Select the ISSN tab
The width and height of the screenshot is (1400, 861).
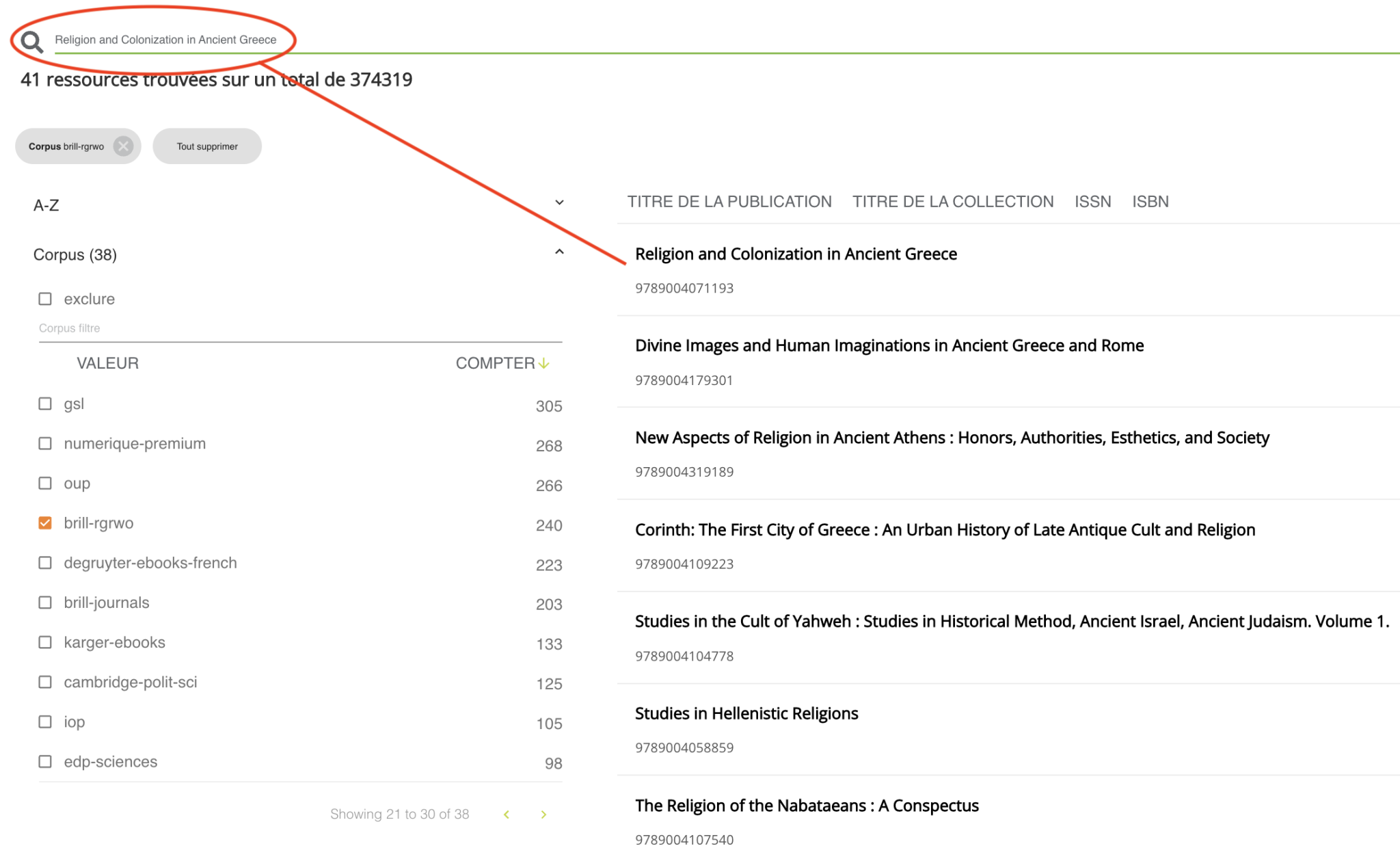pyautogui.click(x=1092, y=202)
